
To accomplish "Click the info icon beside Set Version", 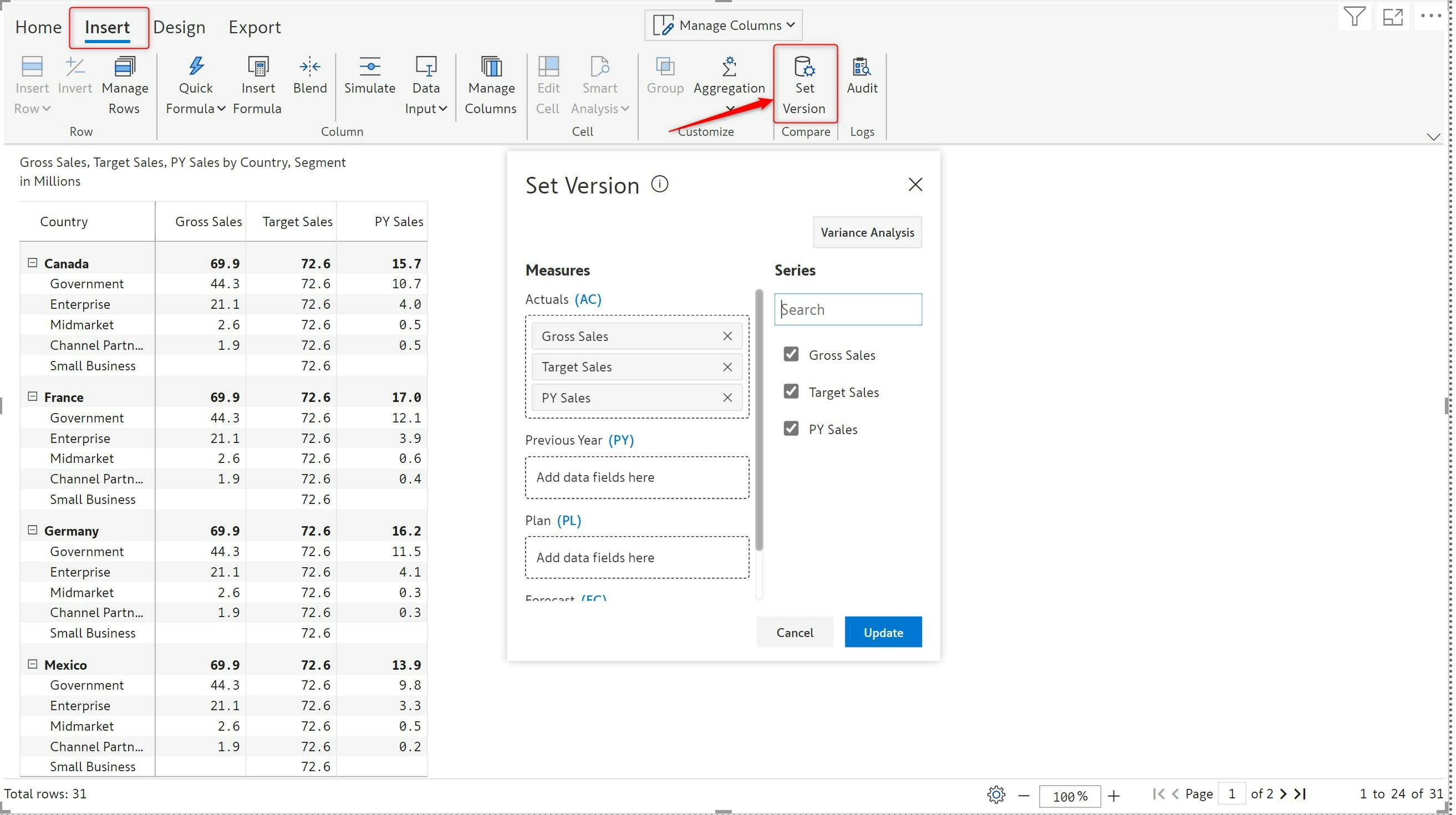I will [660, 184].
